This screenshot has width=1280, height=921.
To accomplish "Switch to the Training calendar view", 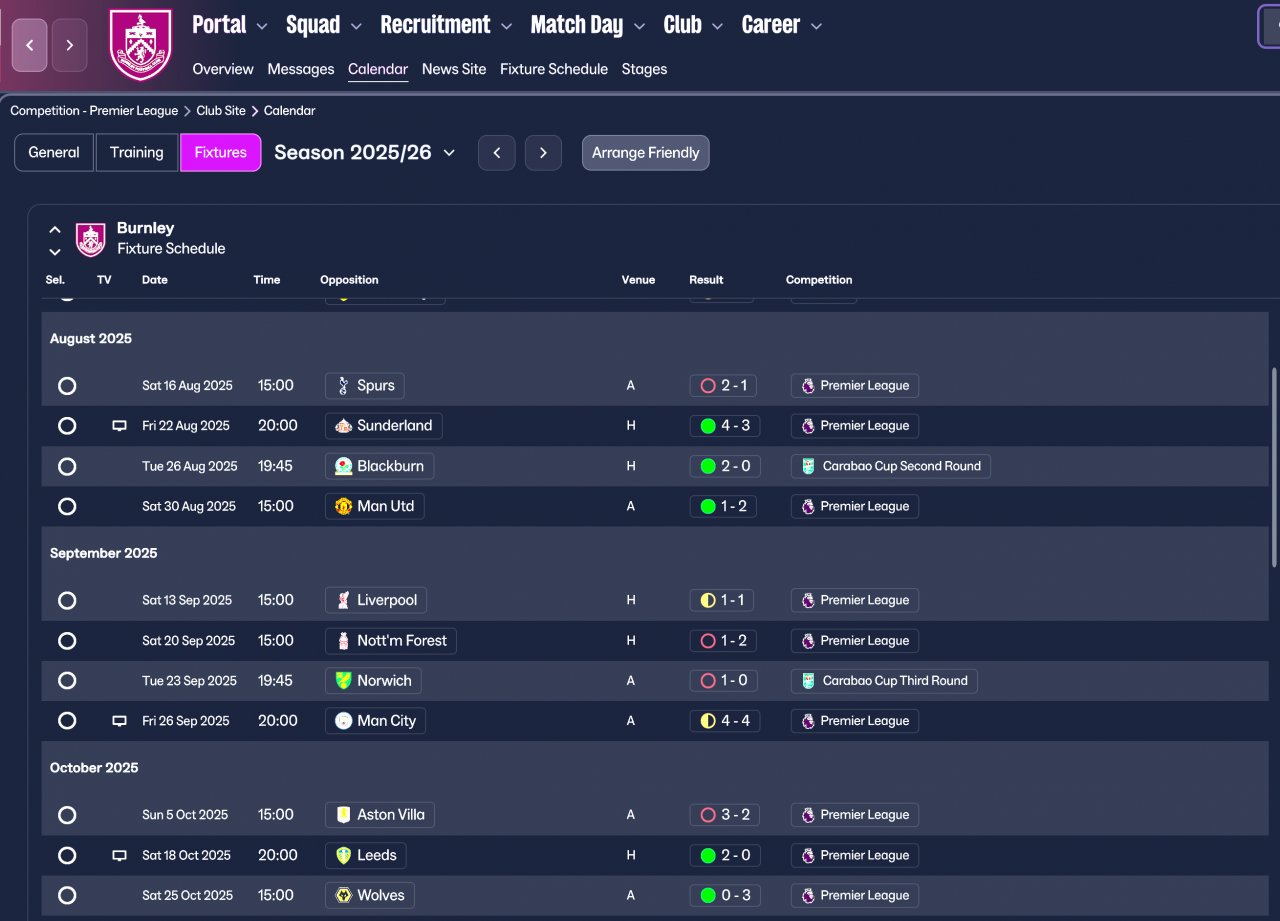I will pyautogui.click(x=137, y=153).
